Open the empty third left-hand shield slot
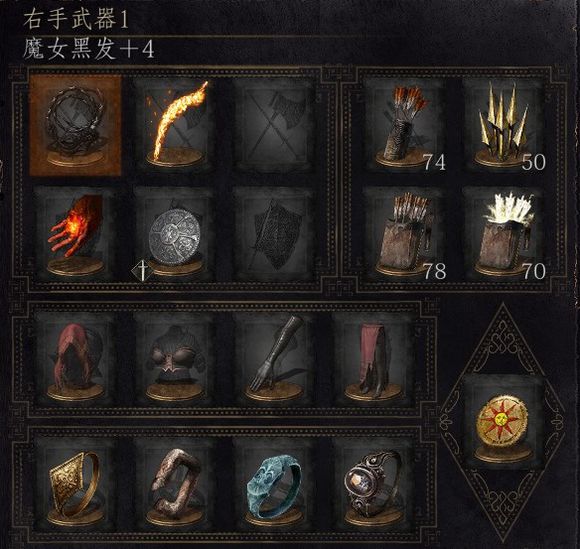580x549 pixels. [x=274, y=234]
